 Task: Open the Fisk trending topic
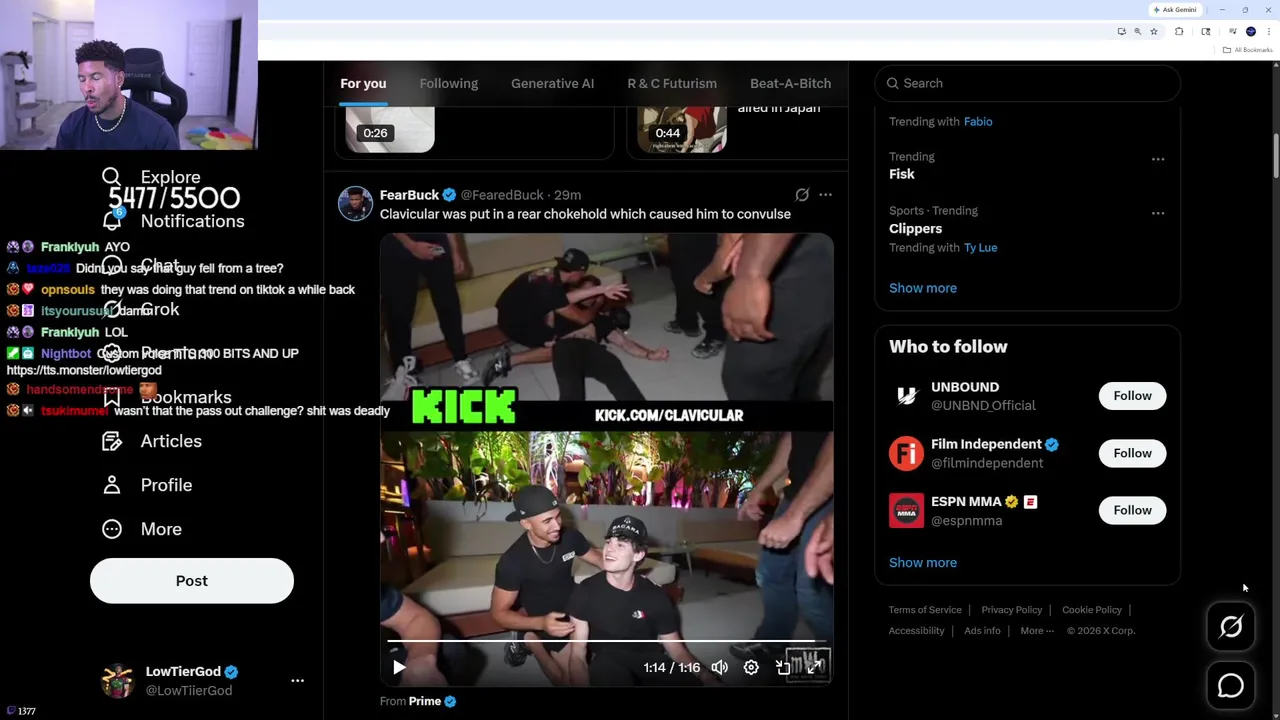coord(902,174)
